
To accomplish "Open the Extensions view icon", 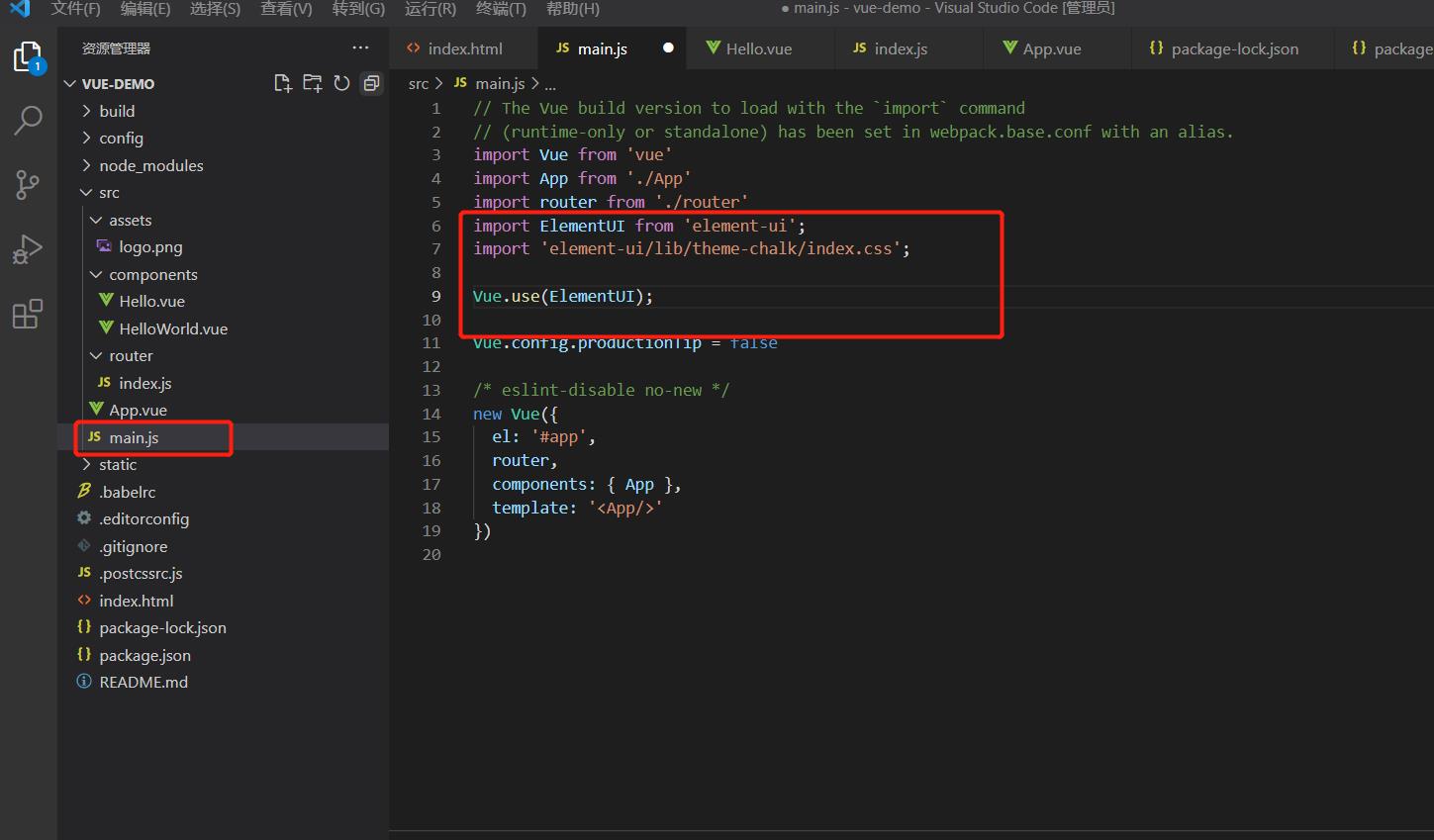I will 28,314.
